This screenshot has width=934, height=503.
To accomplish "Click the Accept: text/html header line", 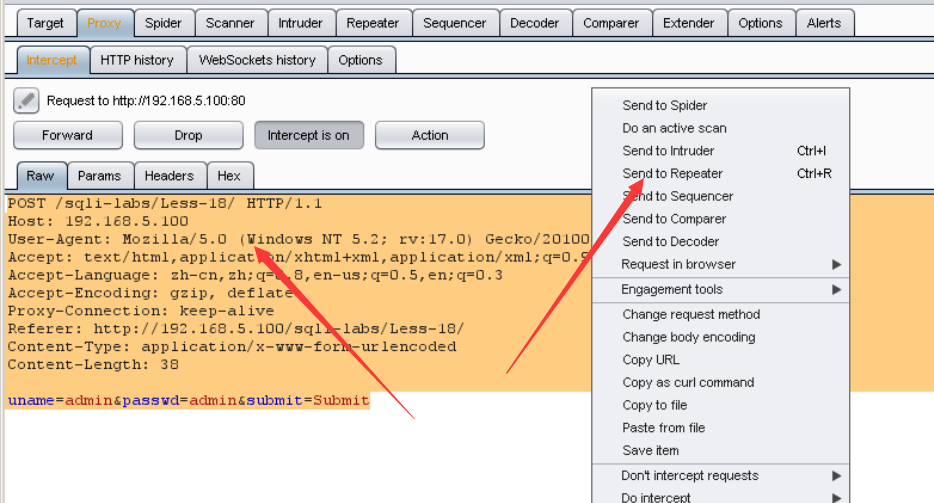I will click(298, 257).
